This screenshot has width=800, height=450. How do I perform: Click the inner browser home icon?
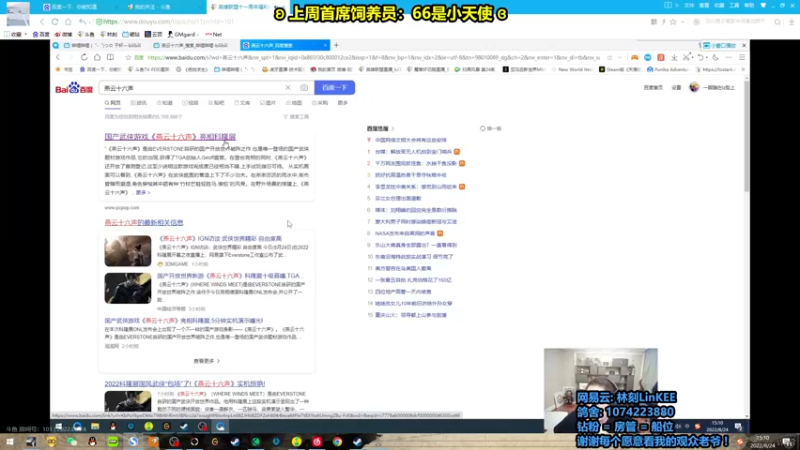point(97,57)
